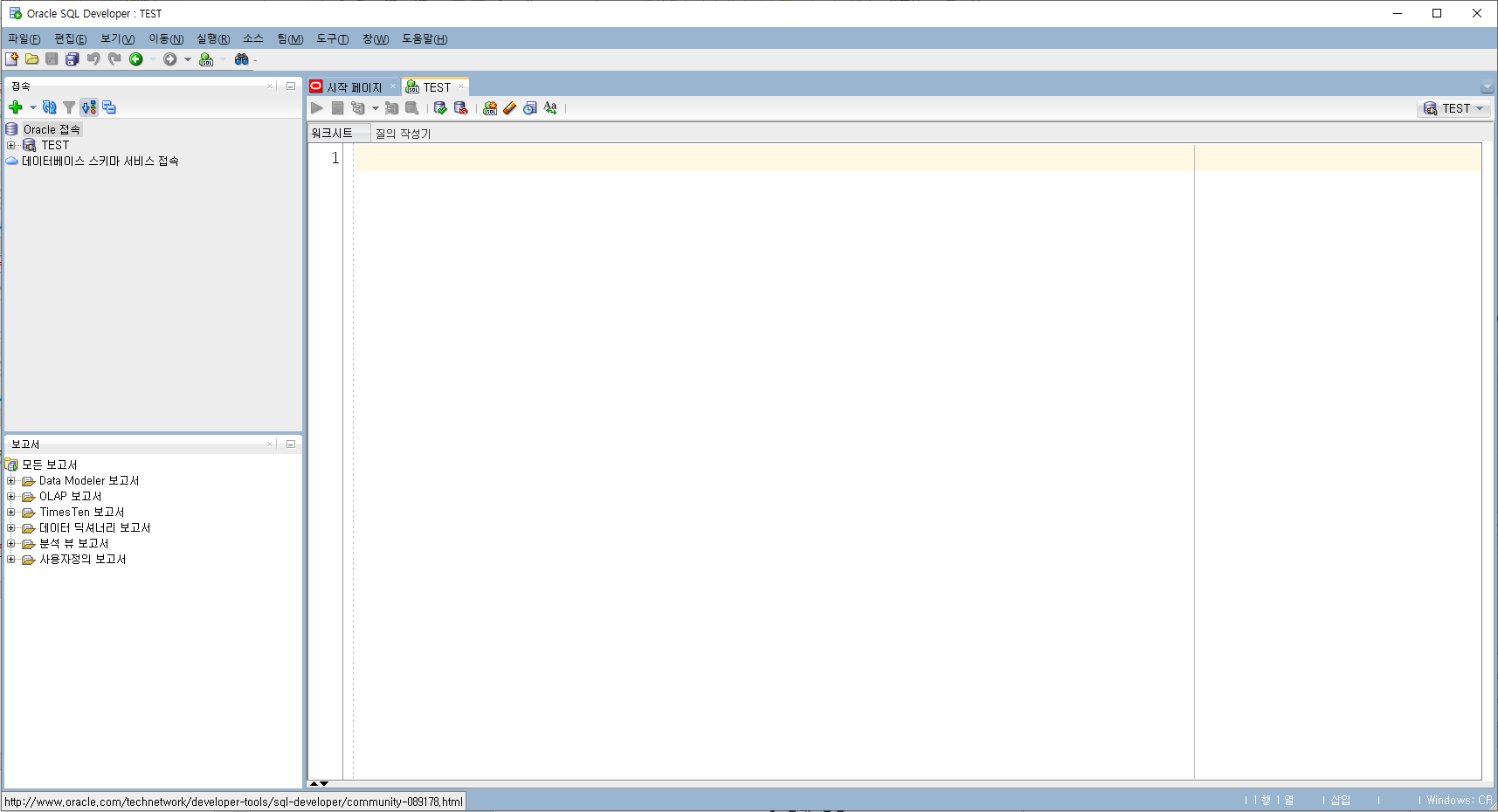Refresh the connections list

point(50,107)
